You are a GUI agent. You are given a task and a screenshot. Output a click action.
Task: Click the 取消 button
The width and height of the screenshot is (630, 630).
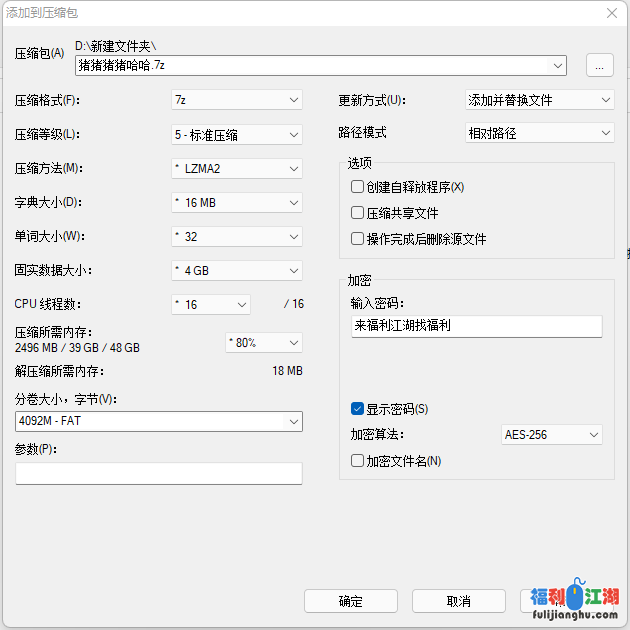[458, 601]
